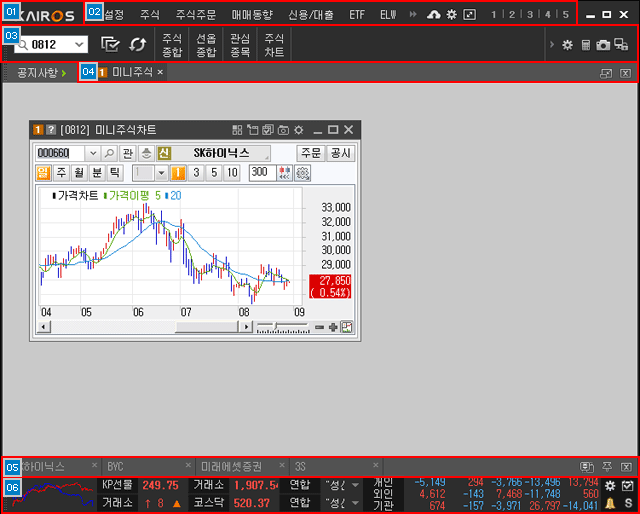Open 주식종합 toolbar shortcut
The image size is (640, 514).
172,45
